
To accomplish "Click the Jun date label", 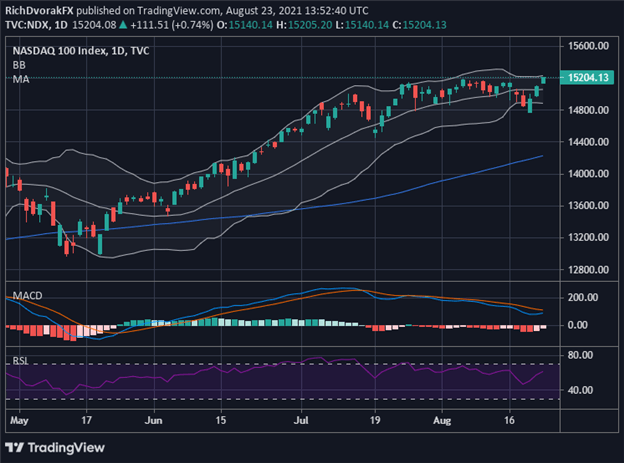I will pyautogui.click(x=154, y=420).
